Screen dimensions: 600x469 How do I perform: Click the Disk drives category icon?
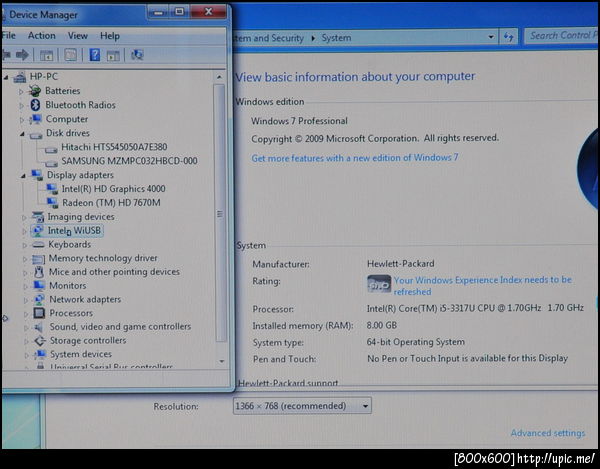(x=36, y=135)
